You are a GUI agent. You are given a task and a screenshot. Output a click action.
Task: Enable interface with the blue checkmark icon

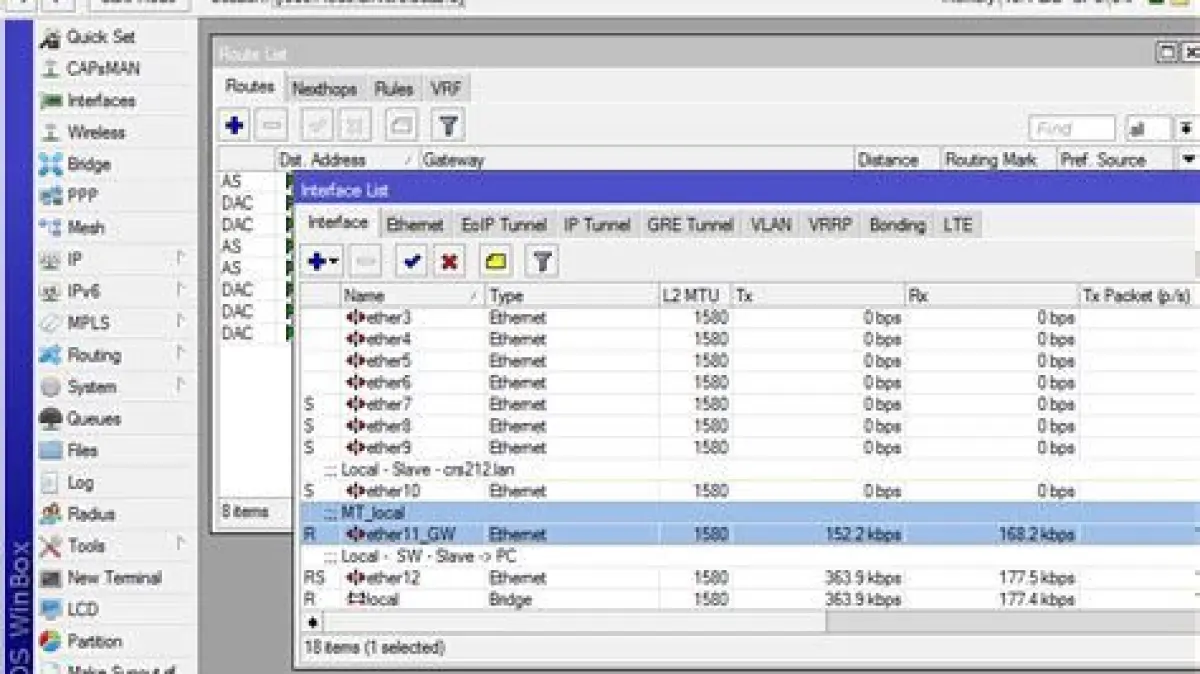click(412, 262)
